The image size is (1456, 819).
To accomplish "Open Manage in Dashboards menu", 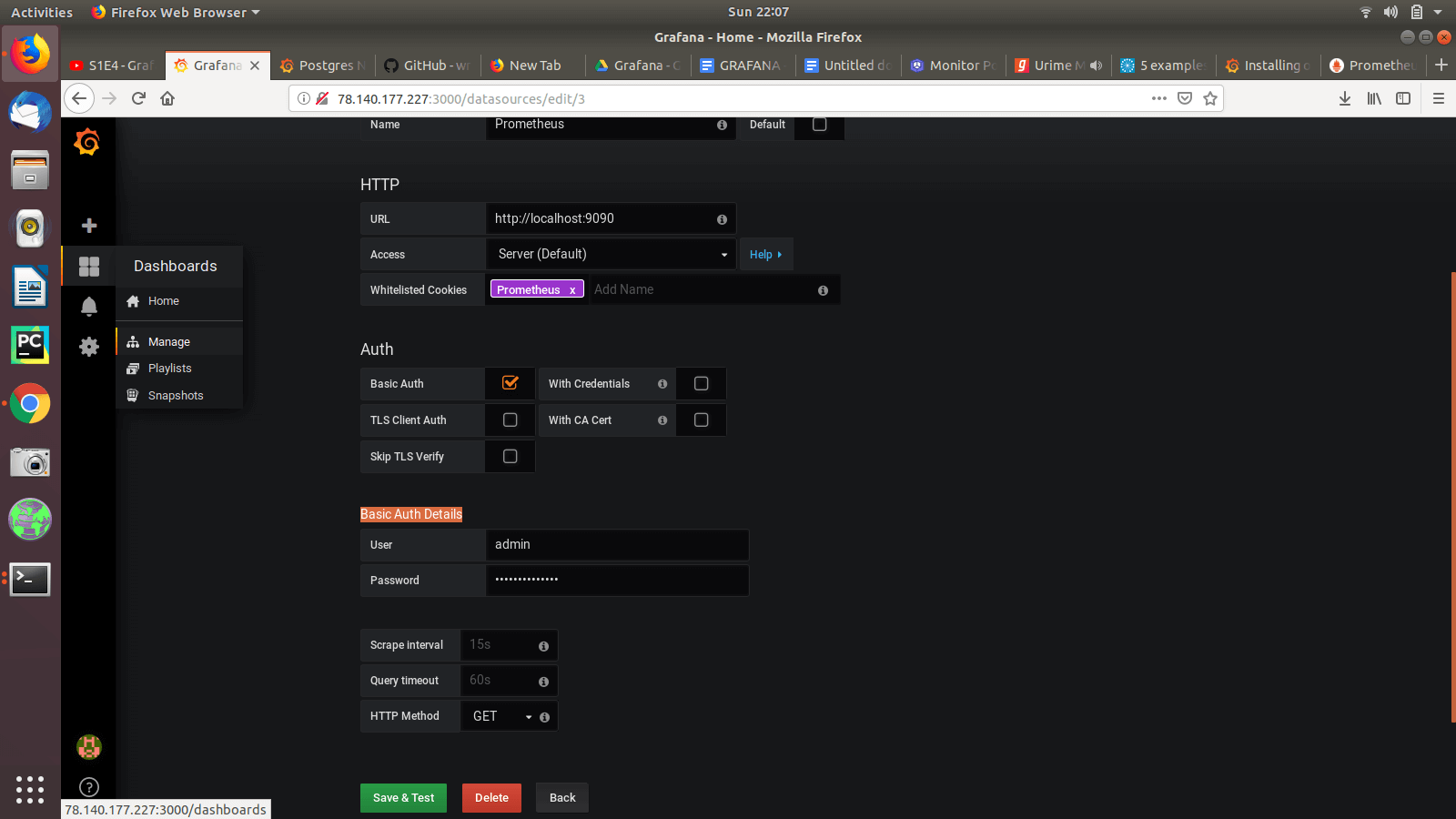I will [179, 342].
